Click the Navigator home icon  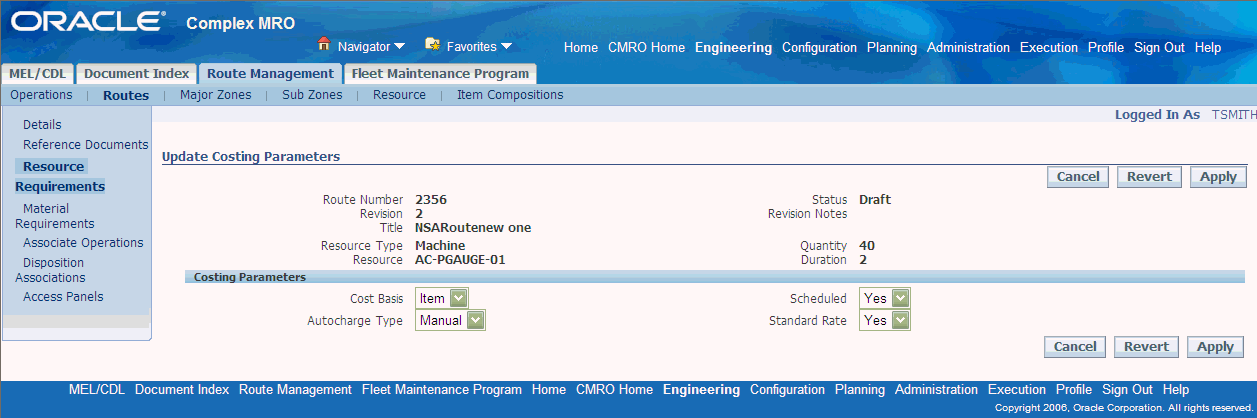(x=323, y=44)
